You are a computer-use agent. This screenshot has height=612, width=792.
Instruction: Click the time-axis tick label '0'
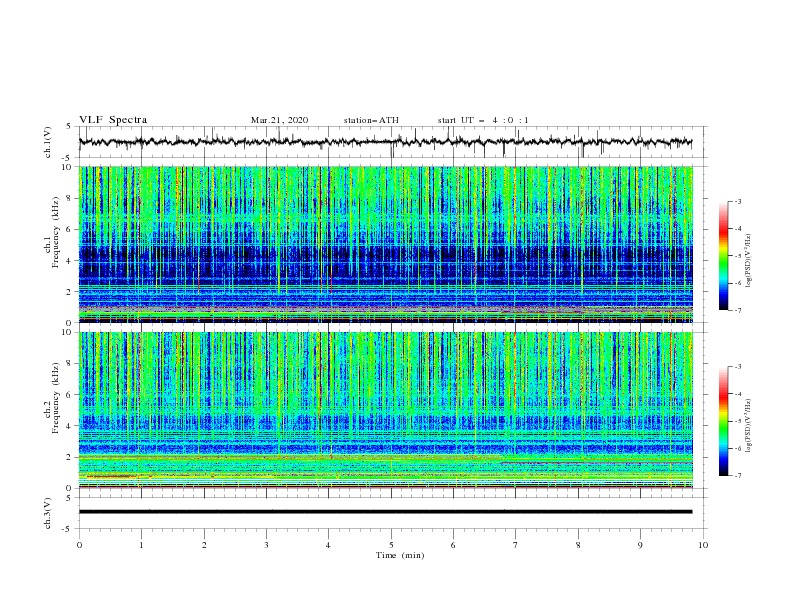pos(79,545)
